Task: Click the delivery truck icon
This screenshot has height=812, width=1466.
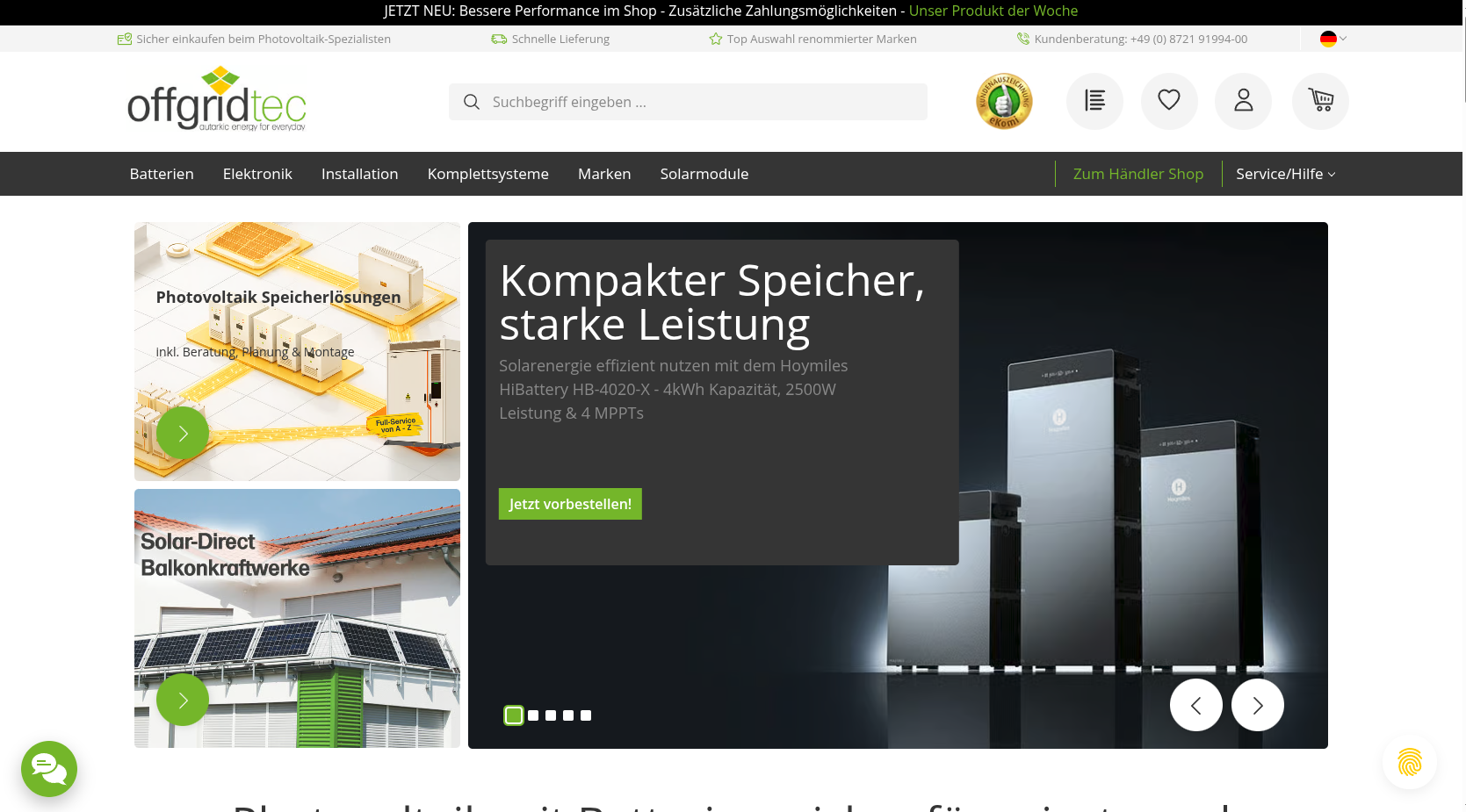Action: [x=499, y=39]
